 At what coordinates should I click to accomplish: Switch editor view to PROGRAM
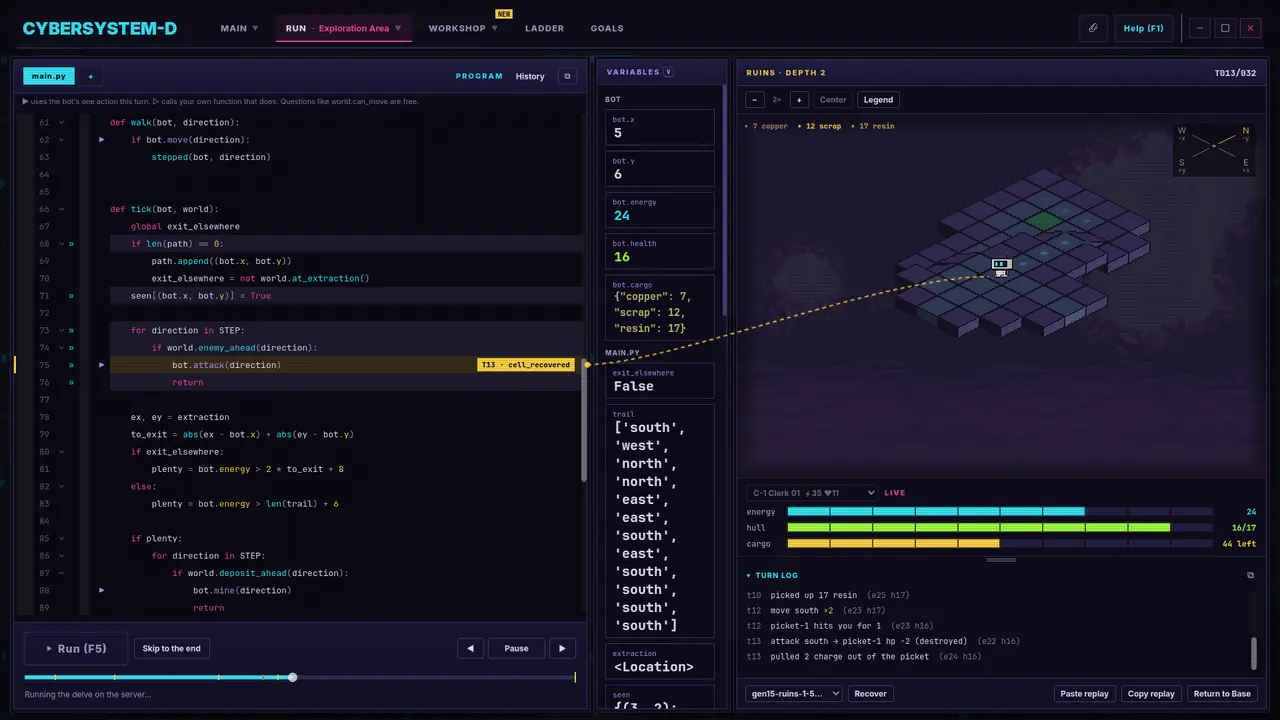[479, 76]
